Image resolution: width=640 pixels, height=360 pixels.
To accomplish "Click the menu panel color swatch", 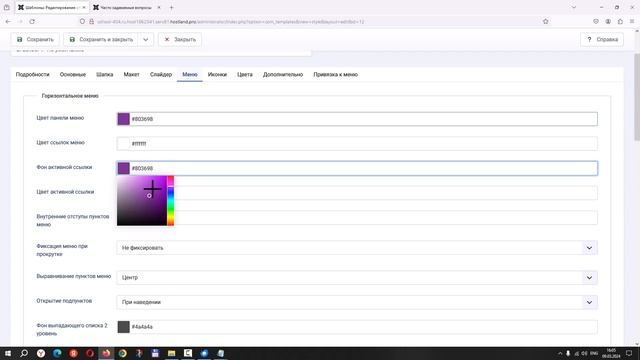I will point(123,119).
